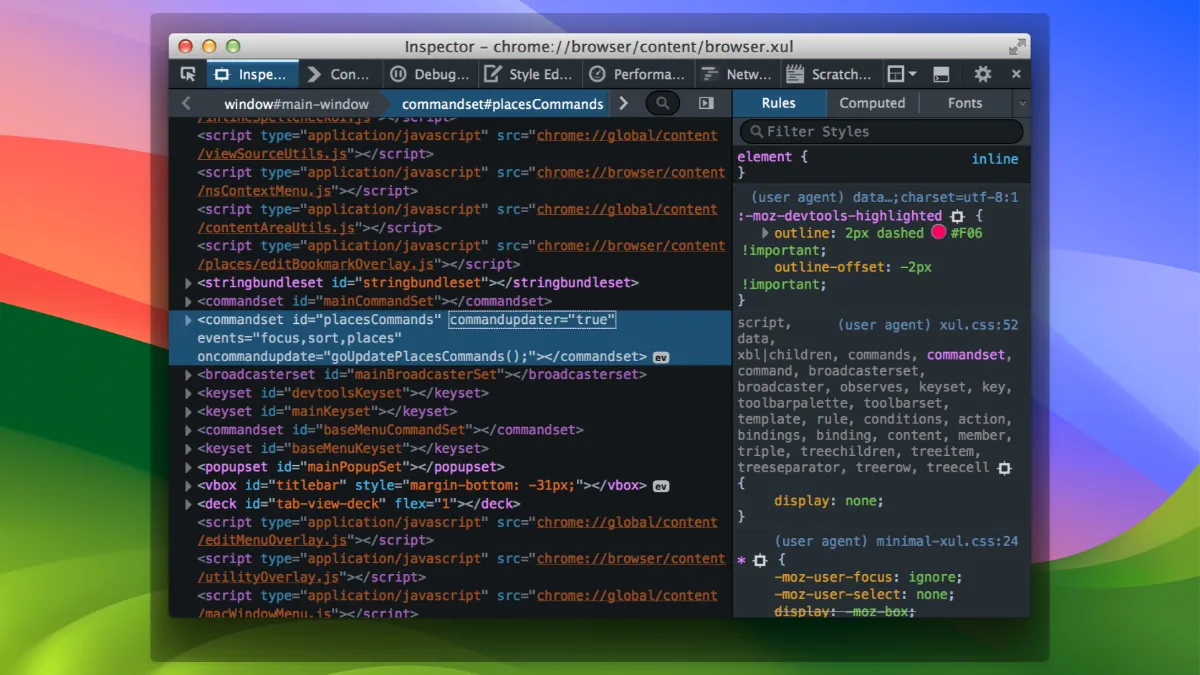Open the frame selector dropdown
Image resolution: width=1200 pixels, height=675 pixels.
point(901,74)
